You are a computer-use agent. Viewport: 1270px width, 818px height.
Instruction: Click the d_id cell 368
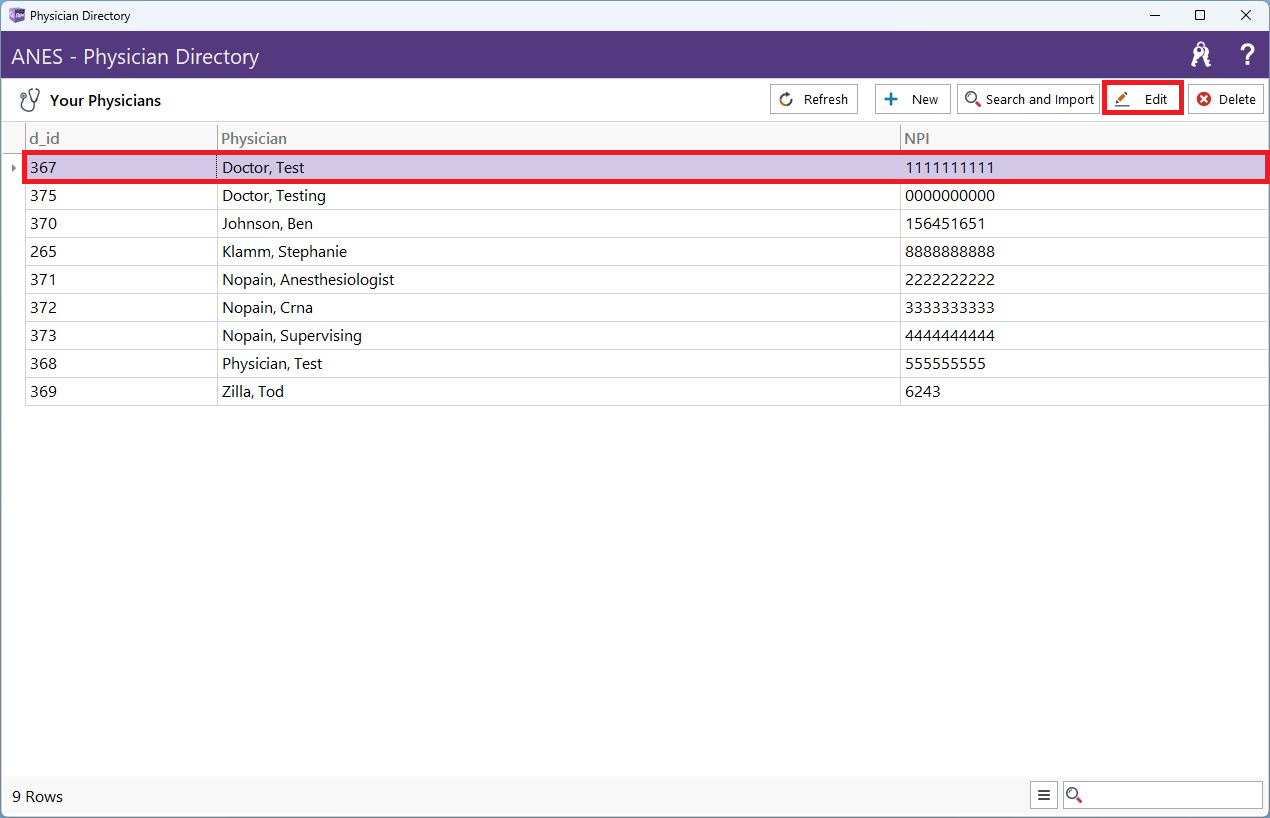pos(121,364)
